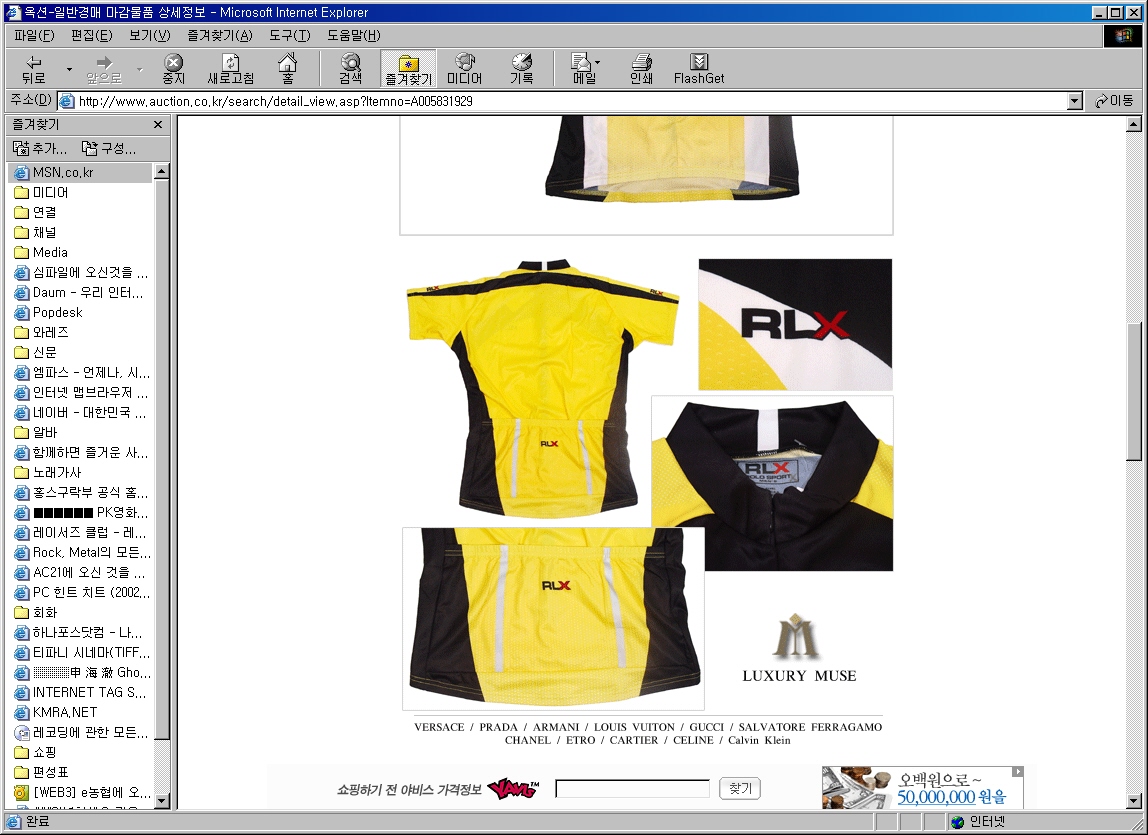
Task: Go back with the 뒤로 toolbar button
Action: 34,70
